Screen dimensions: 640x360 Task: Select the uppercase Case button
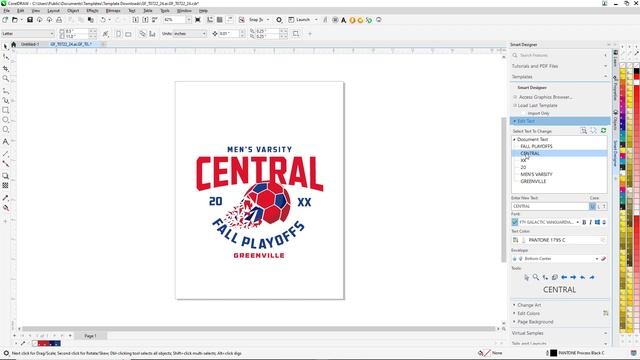point(592,207)
